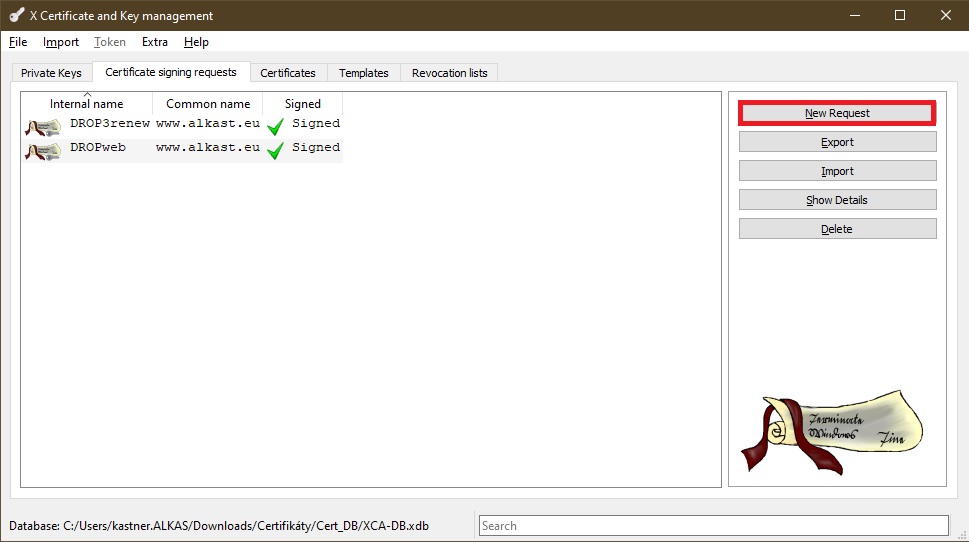Open the Revocation lists tab

[x=450, y=73]
